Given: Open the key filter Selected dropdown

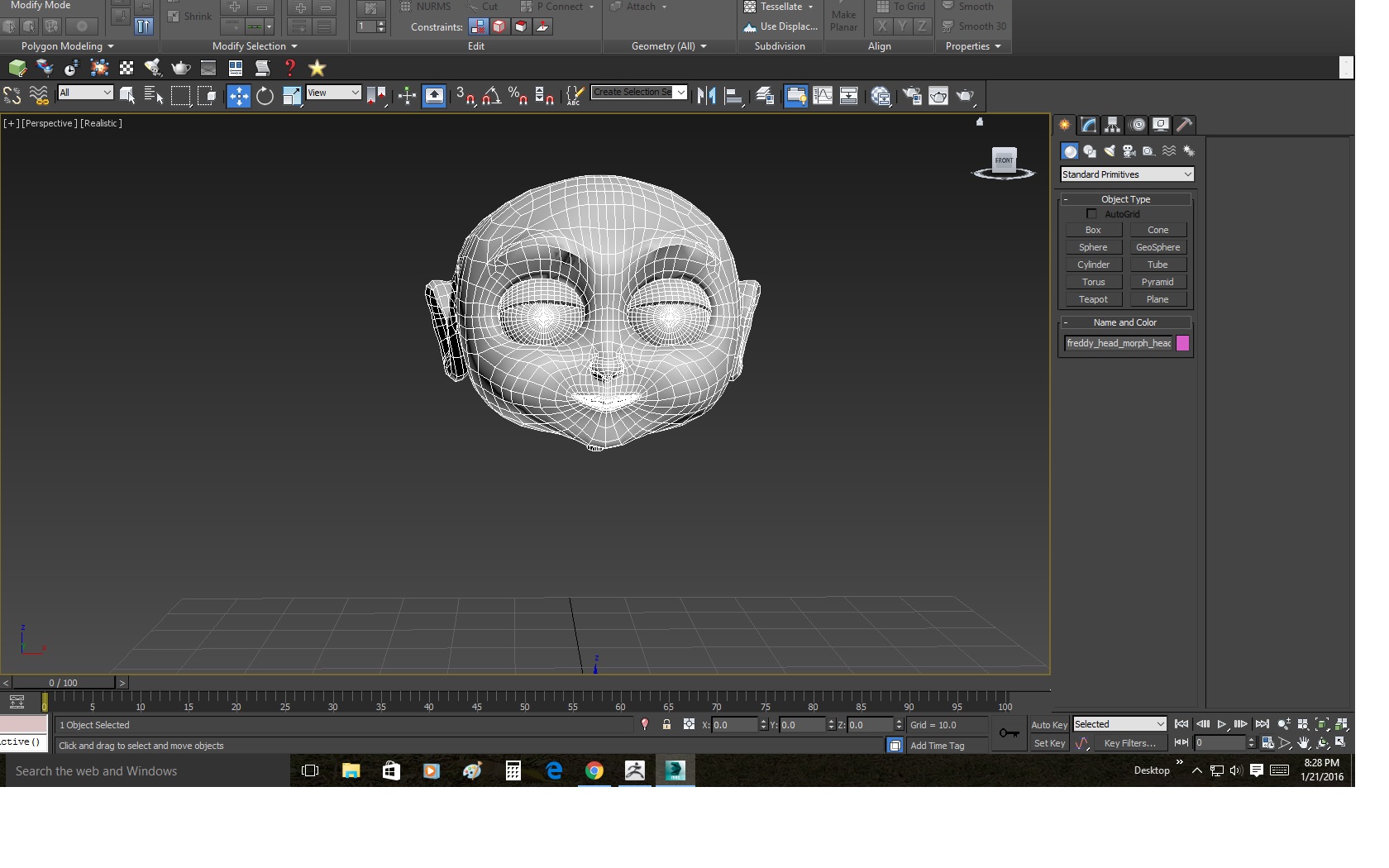Looking at the screenshot, I should pos(1119,724).
